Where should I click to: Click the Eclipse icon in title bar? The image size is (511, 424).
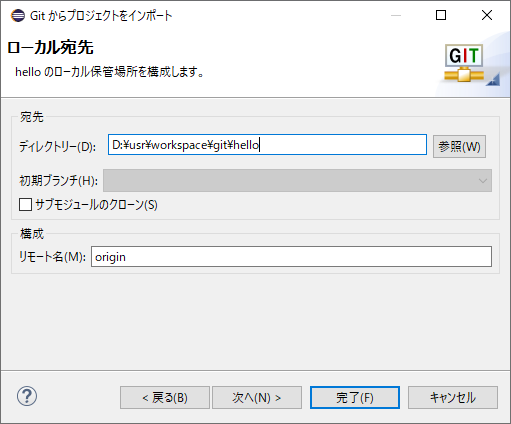click(x=18, y=15)
